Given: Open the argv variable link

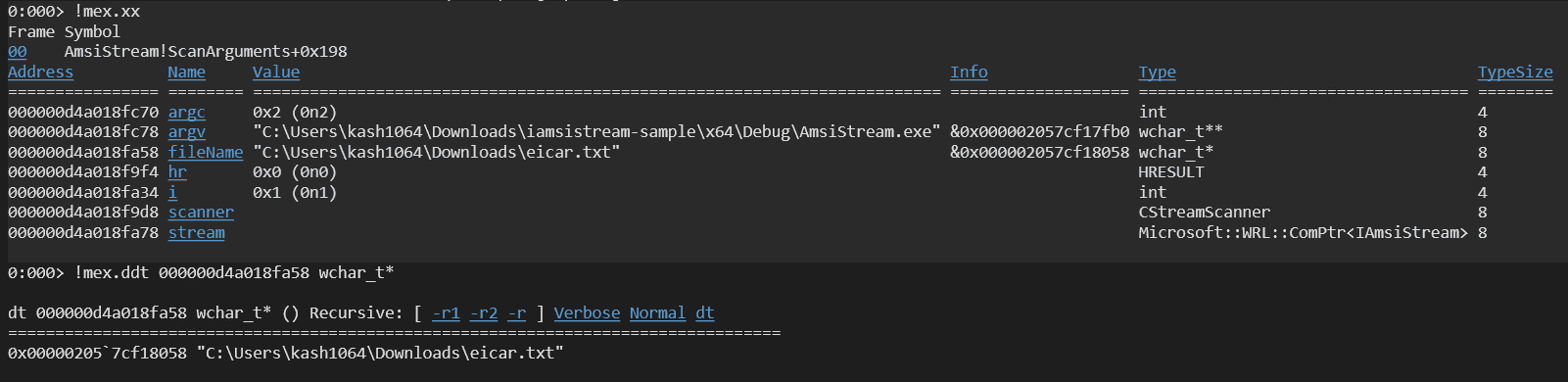Looking at the screenshot, I should point(186,132).
